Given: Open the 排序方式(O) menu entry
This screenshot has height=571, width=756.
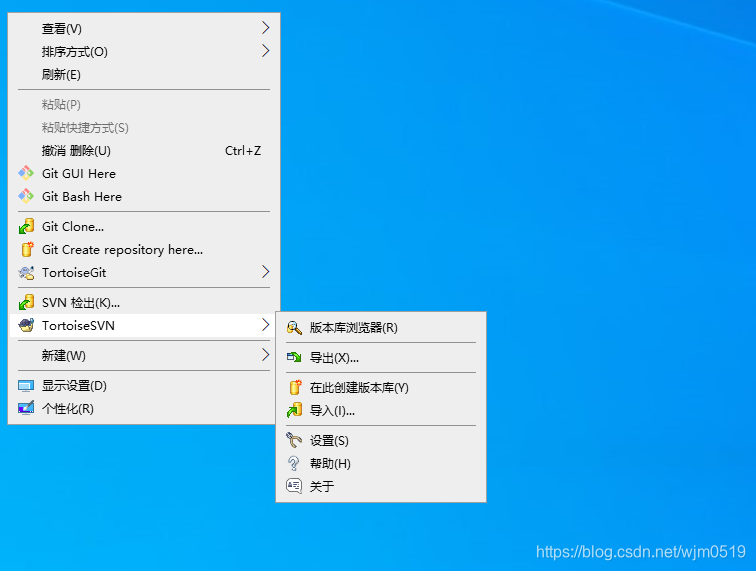Looking at the screenshot, I should 145,52.
